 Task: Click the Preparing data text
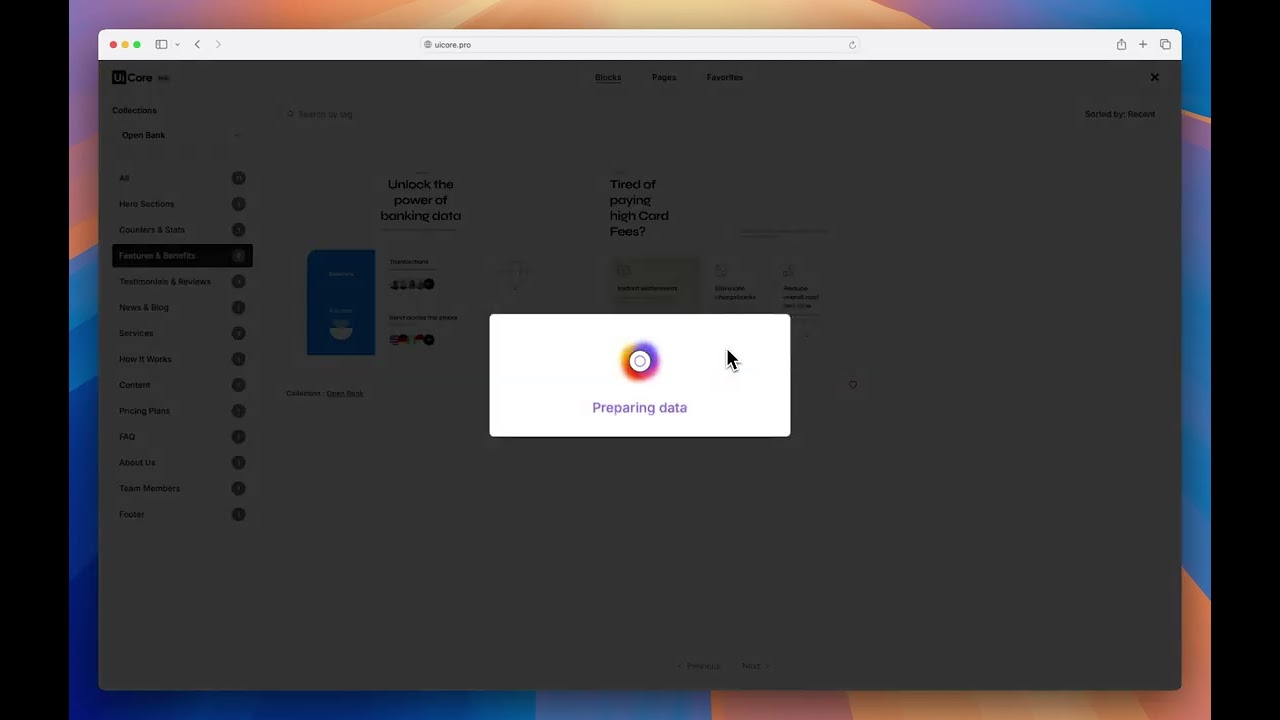click(640, 408)
